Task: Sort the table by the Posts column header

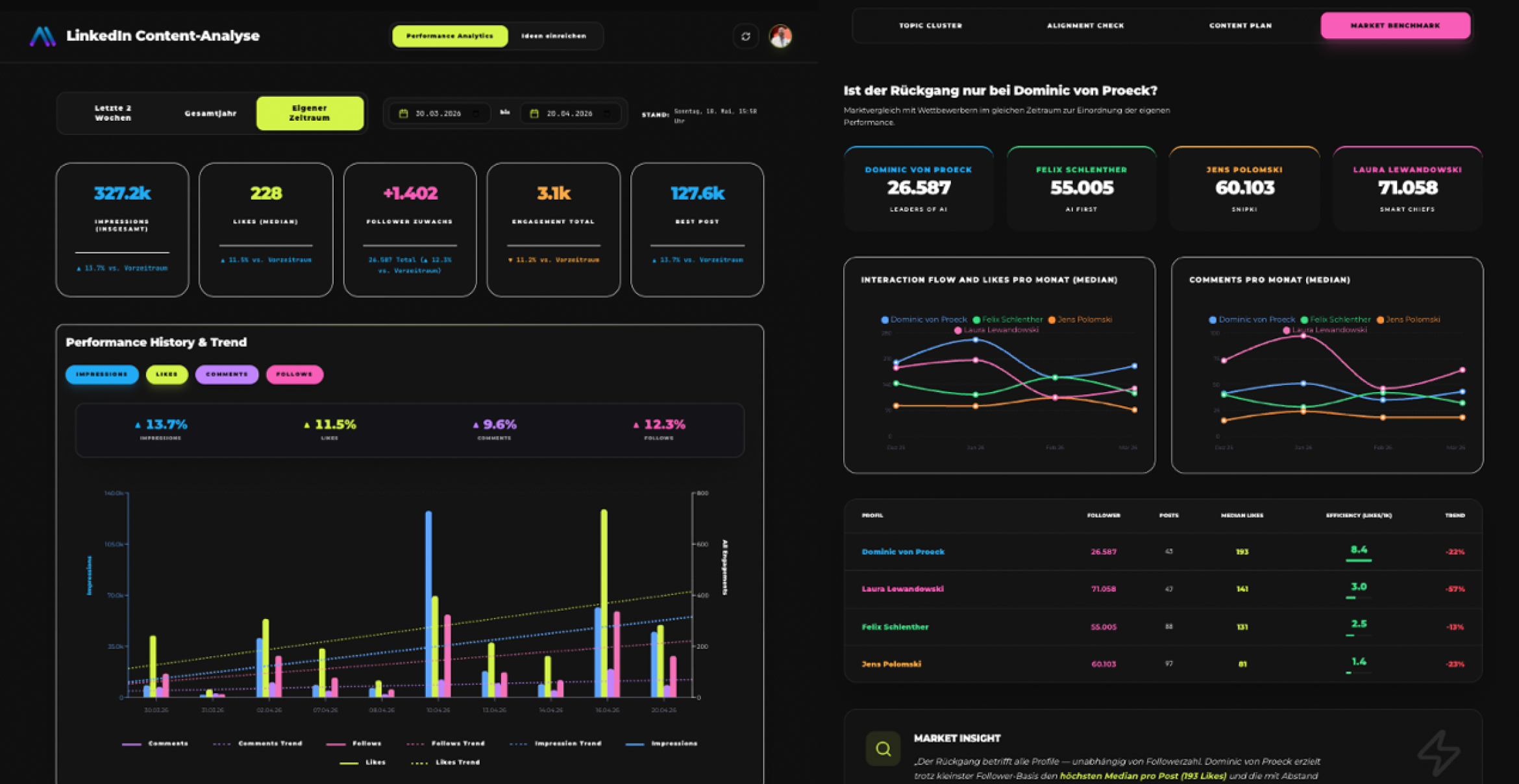Action: [x=1168, y=515]
